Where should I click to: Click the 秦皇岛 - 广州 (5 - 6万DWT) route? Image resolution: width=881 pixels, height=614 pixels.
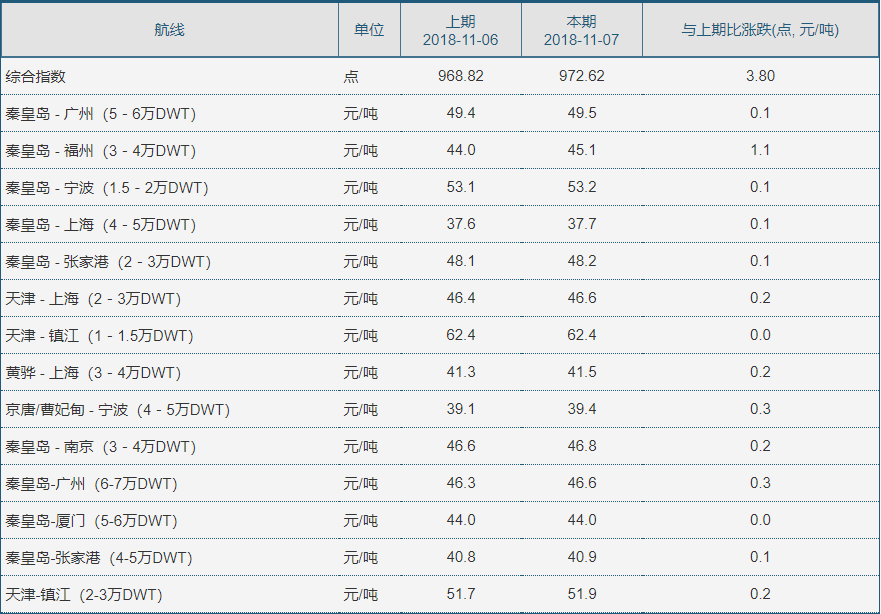101,114
